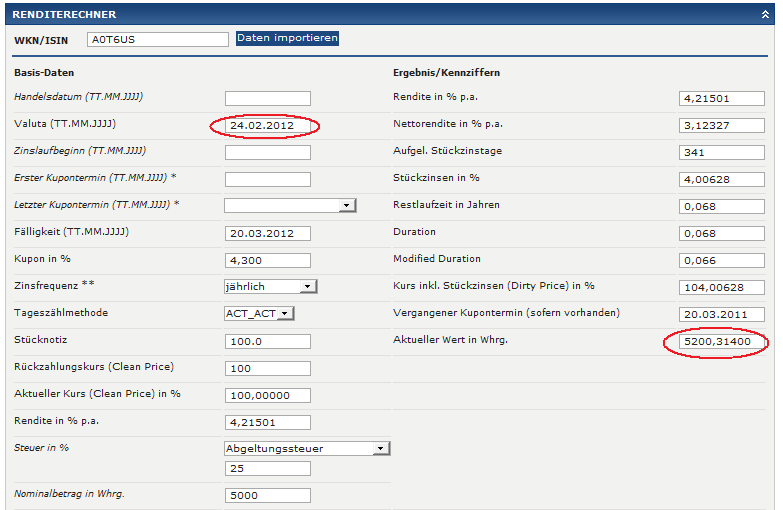This screenshot has height=510, width=783.
Task: Click the Stücknotiz input field
Action: (x=267, y=341)
